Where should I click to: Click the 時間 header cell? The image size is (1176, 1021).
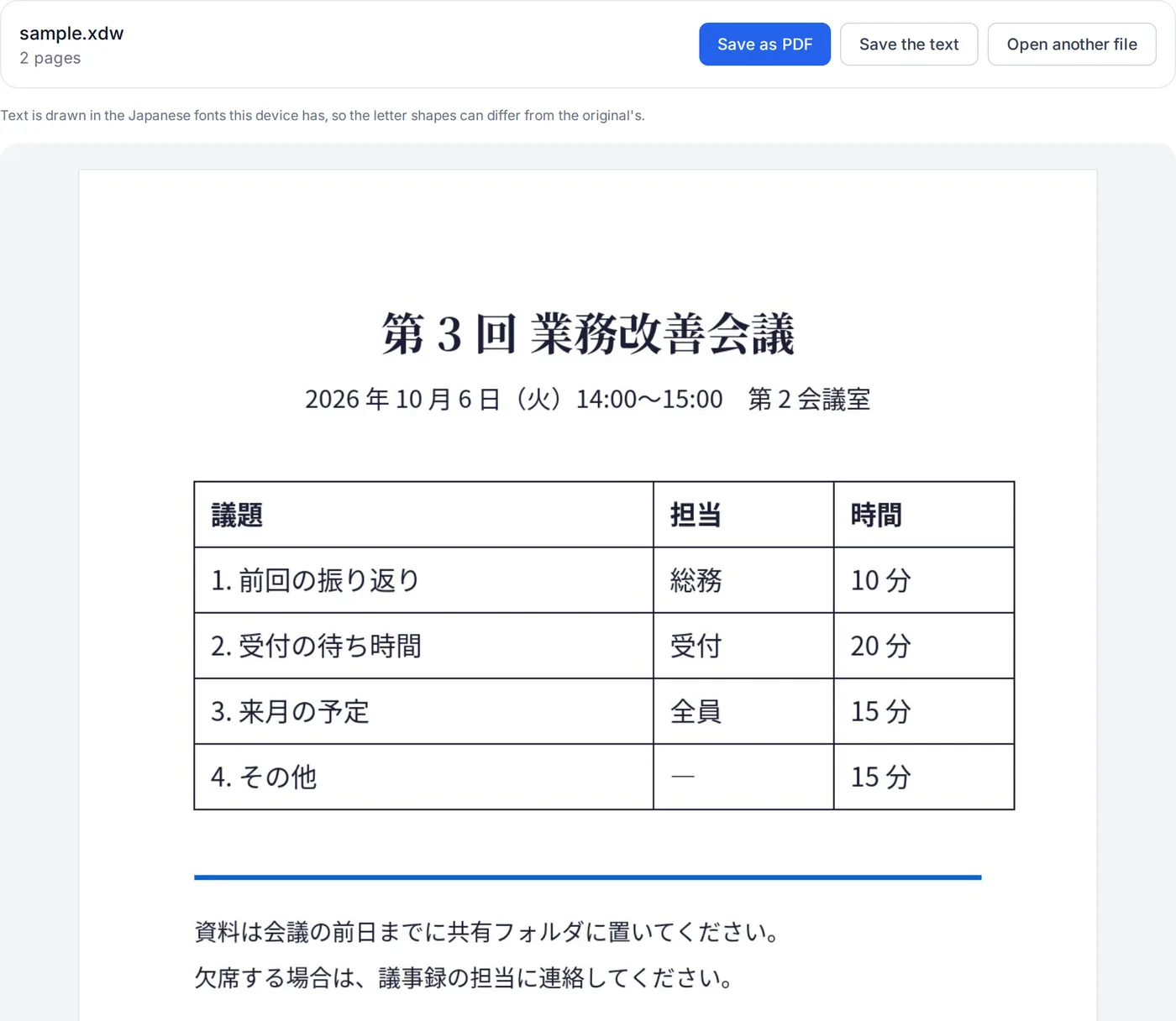pos(924,515)
